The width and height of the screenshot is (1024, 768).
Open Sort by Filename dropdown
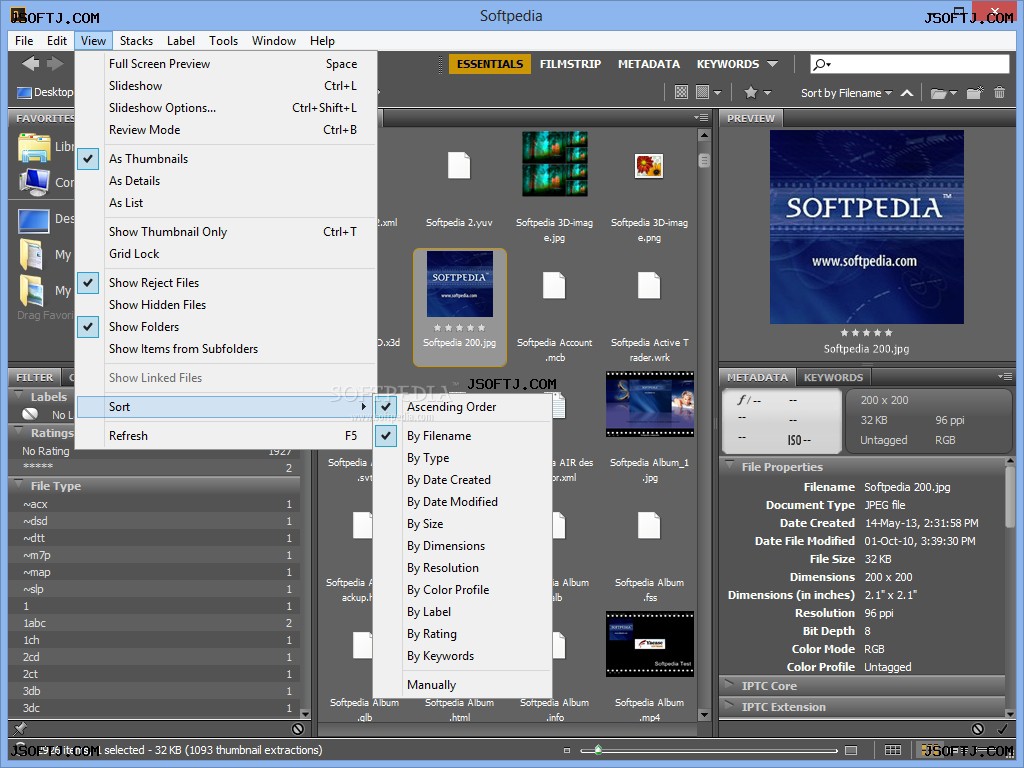[846, 93]
